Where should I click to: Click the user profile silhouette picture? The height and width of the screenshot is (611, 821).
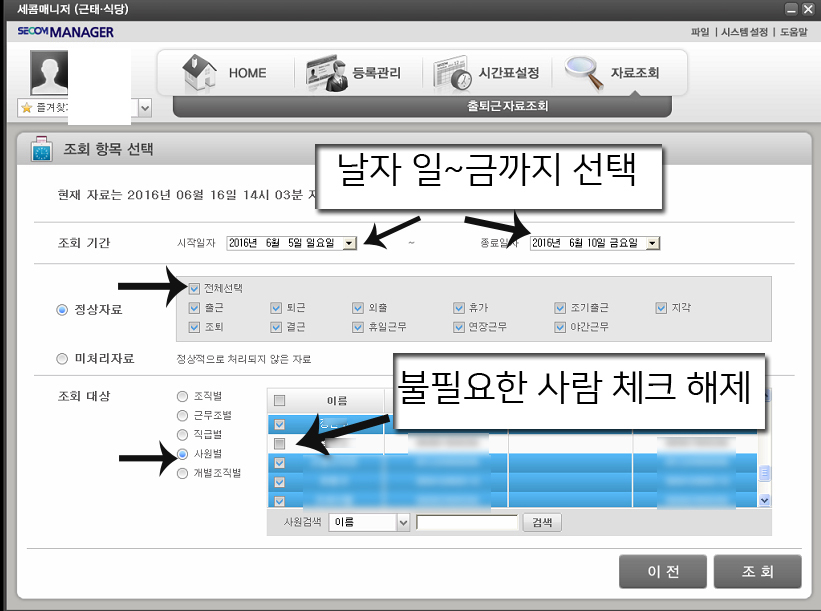[x=49, y=72]
